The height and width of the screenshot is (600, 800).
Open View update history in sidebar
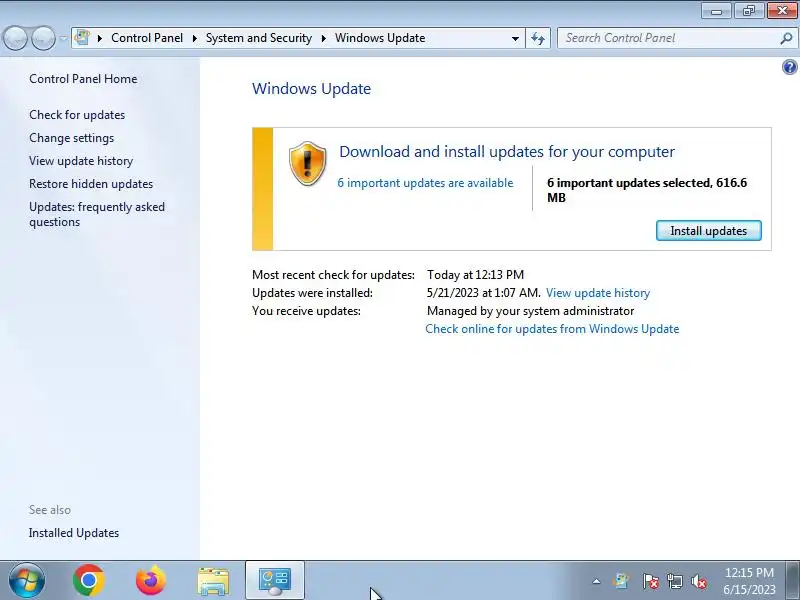click(81, 161)
